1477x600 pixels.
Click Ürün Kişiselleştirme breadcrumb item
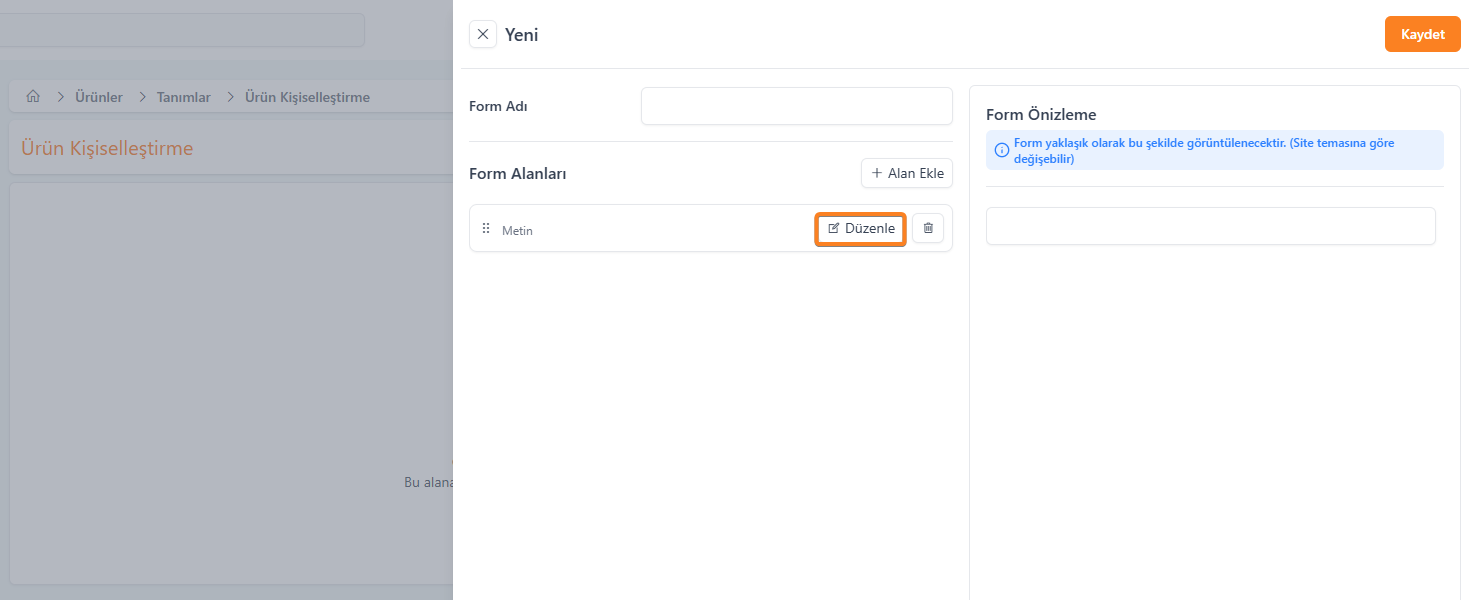(x=307, y=97)
